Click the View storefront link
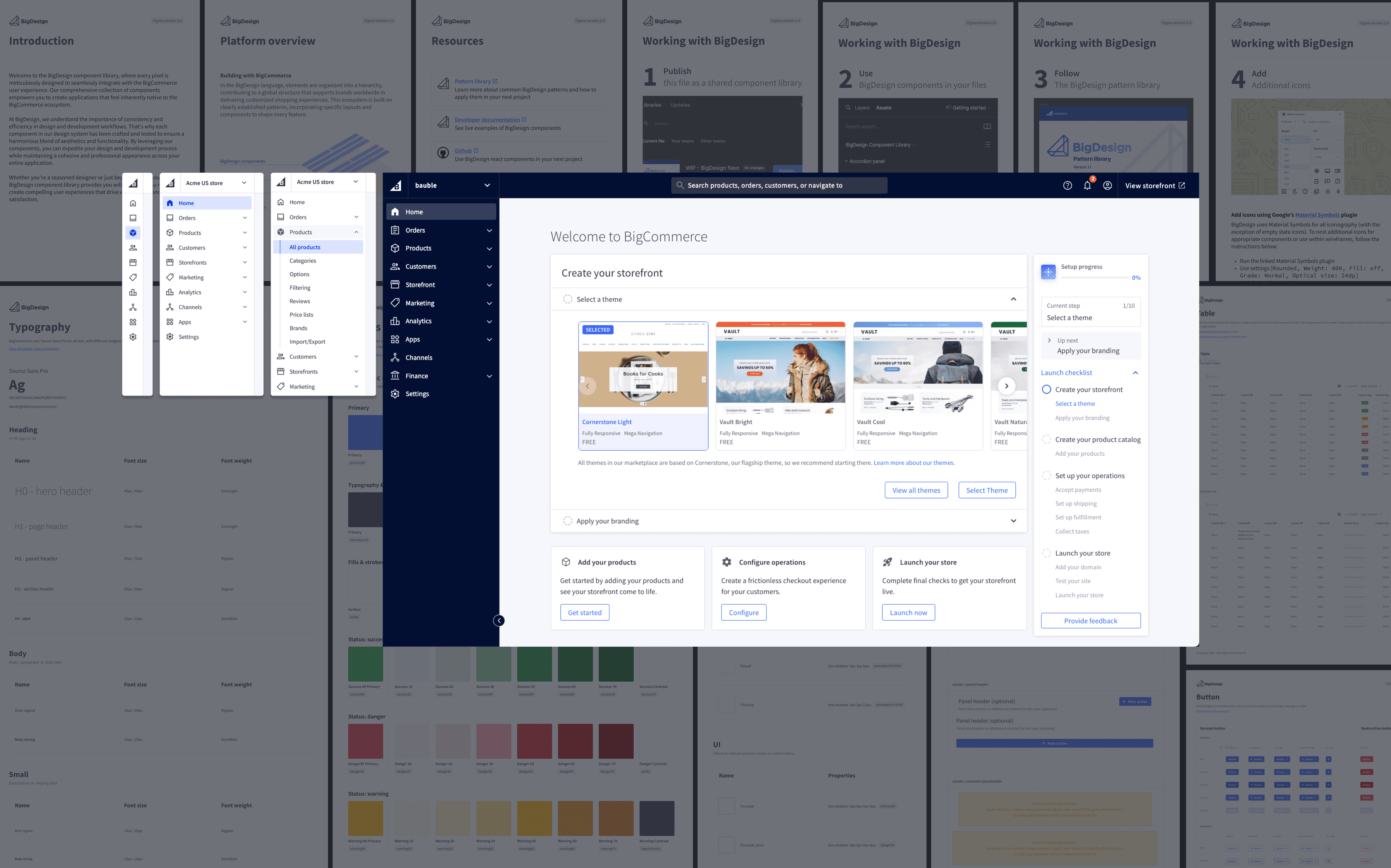The height and width of the screenshot is (868, 1391). 1155,185
